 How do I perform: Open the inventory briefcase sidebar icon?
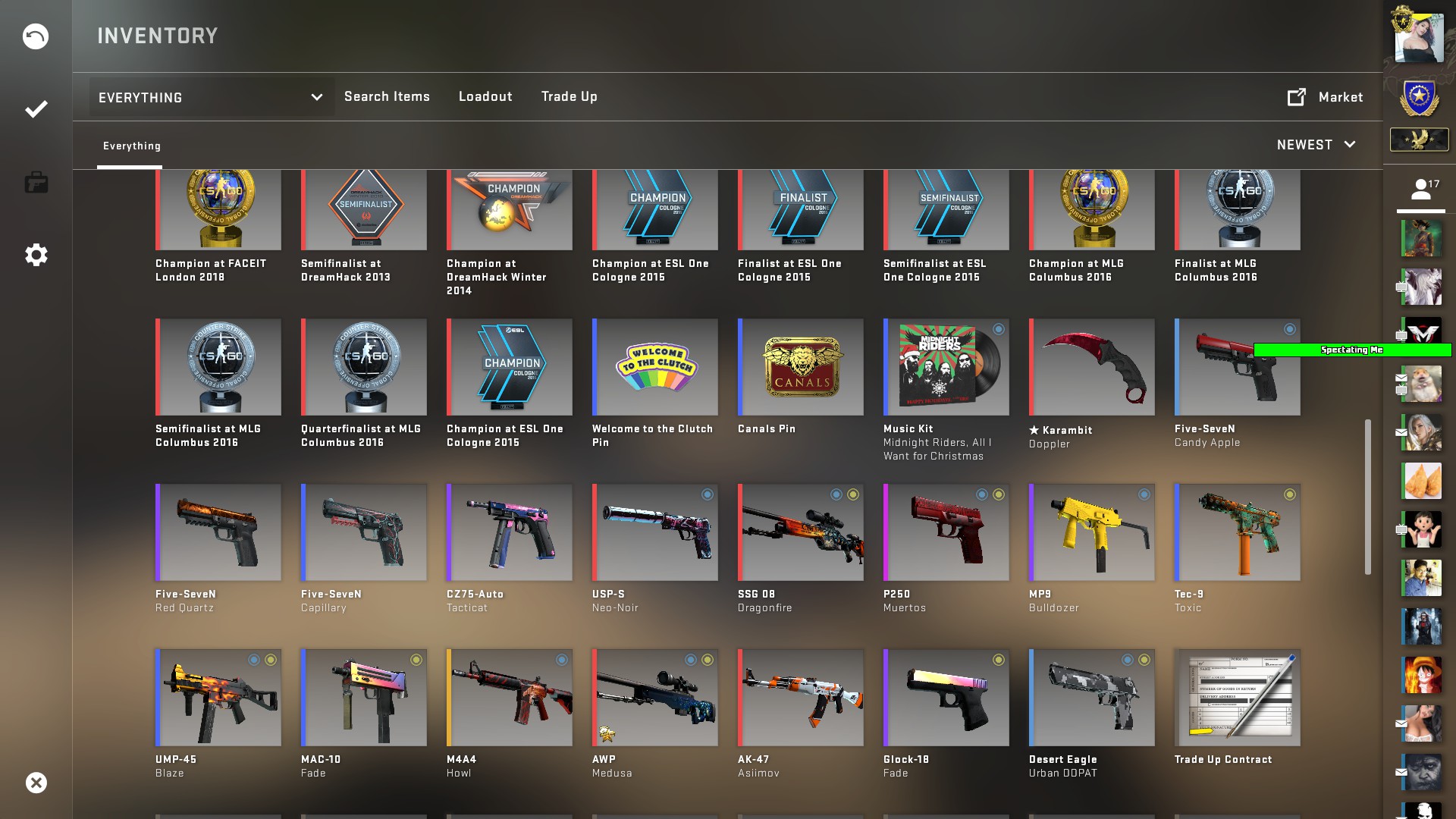pyautogui.click(x=36, y=183)
